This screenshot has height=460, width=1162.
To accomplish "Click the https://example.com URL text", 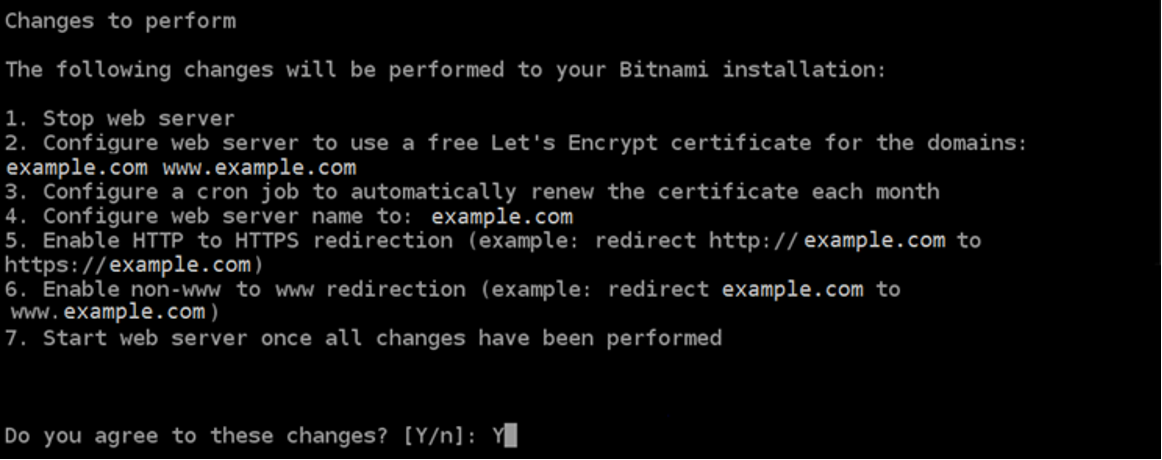I will click(128, 264).
